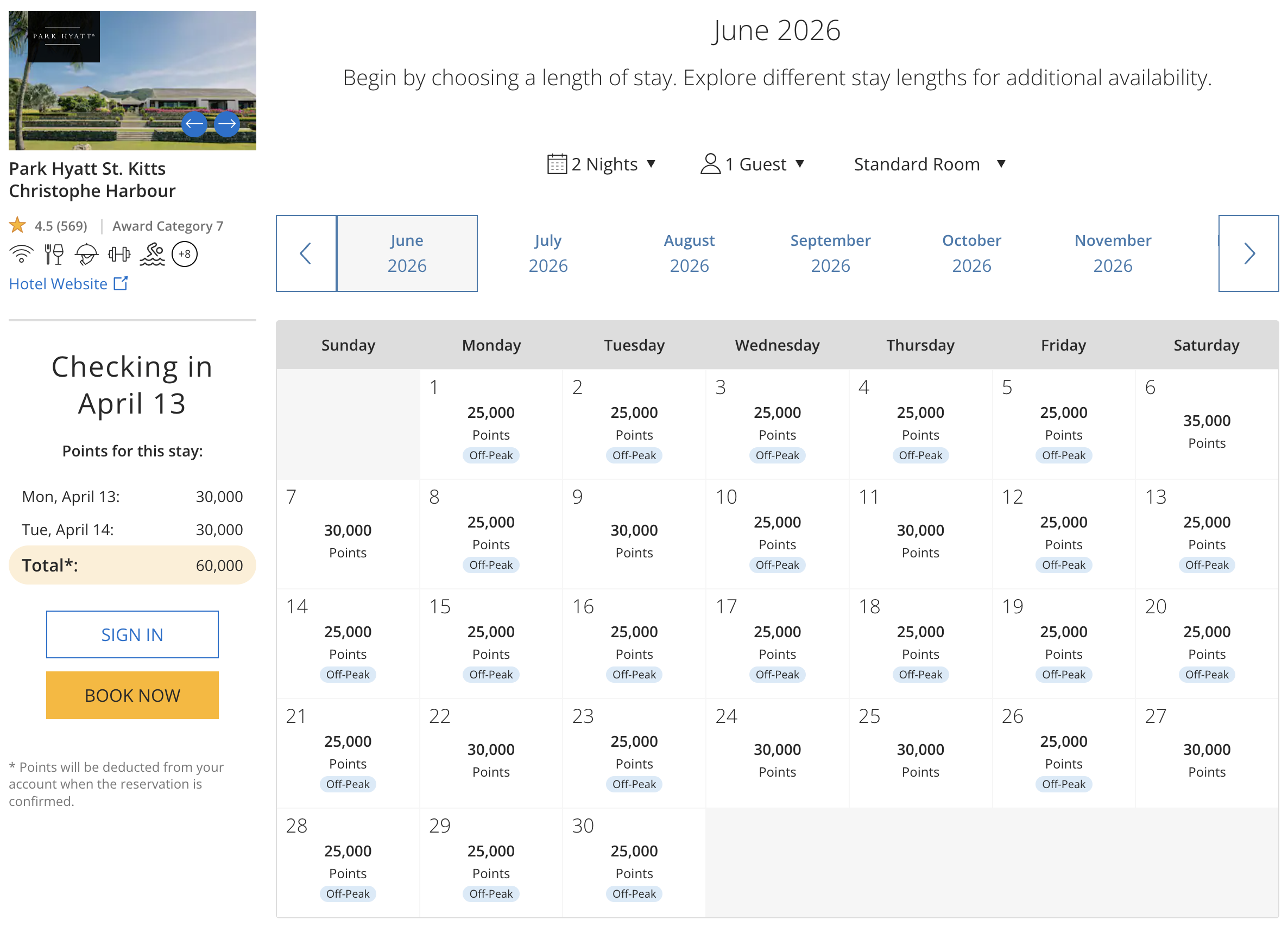Click the BOOK NOW button

pyautogui.click(x=132, y=695)
